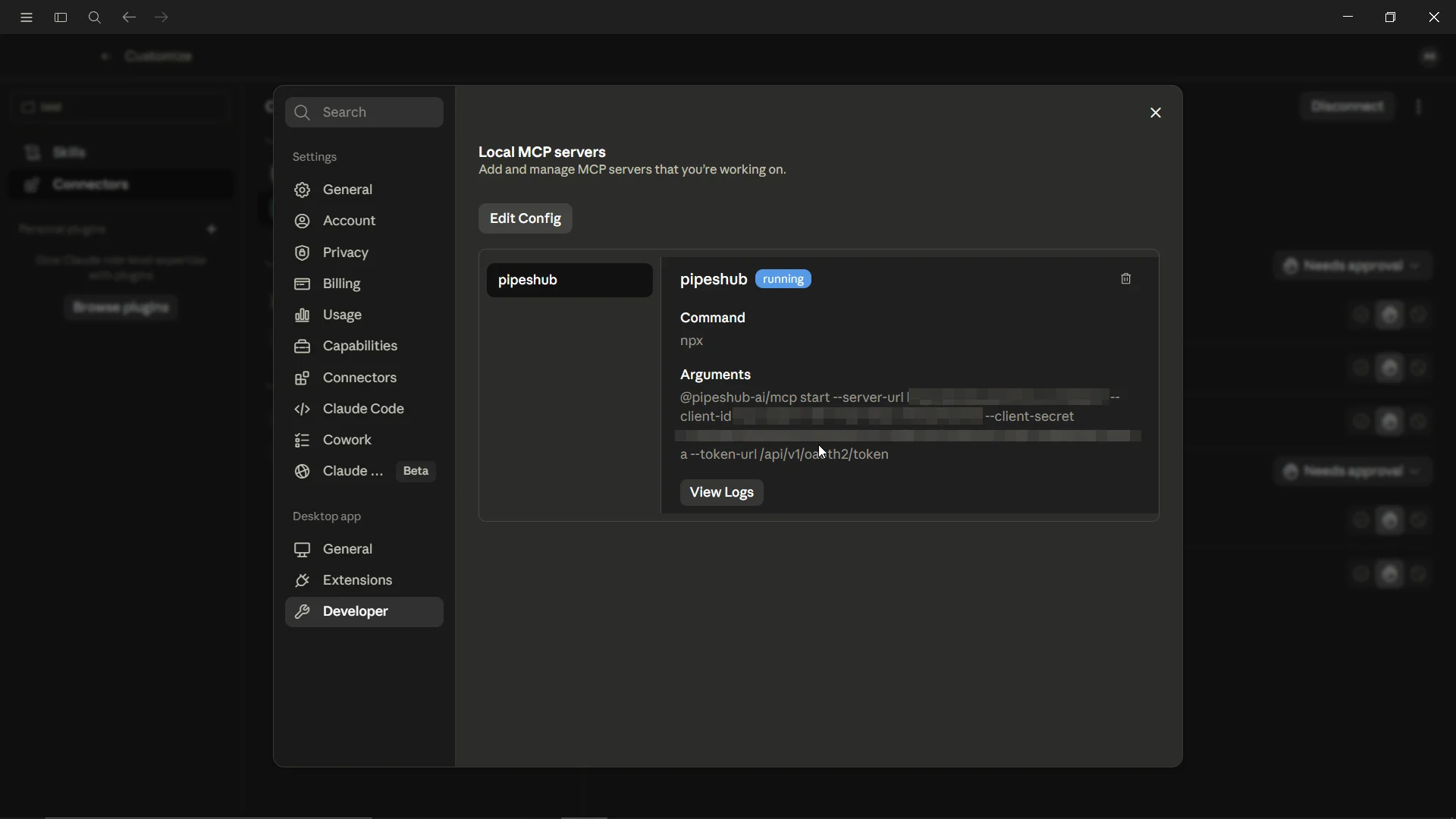Click the search magnifier in title bar

pos(95,17)
